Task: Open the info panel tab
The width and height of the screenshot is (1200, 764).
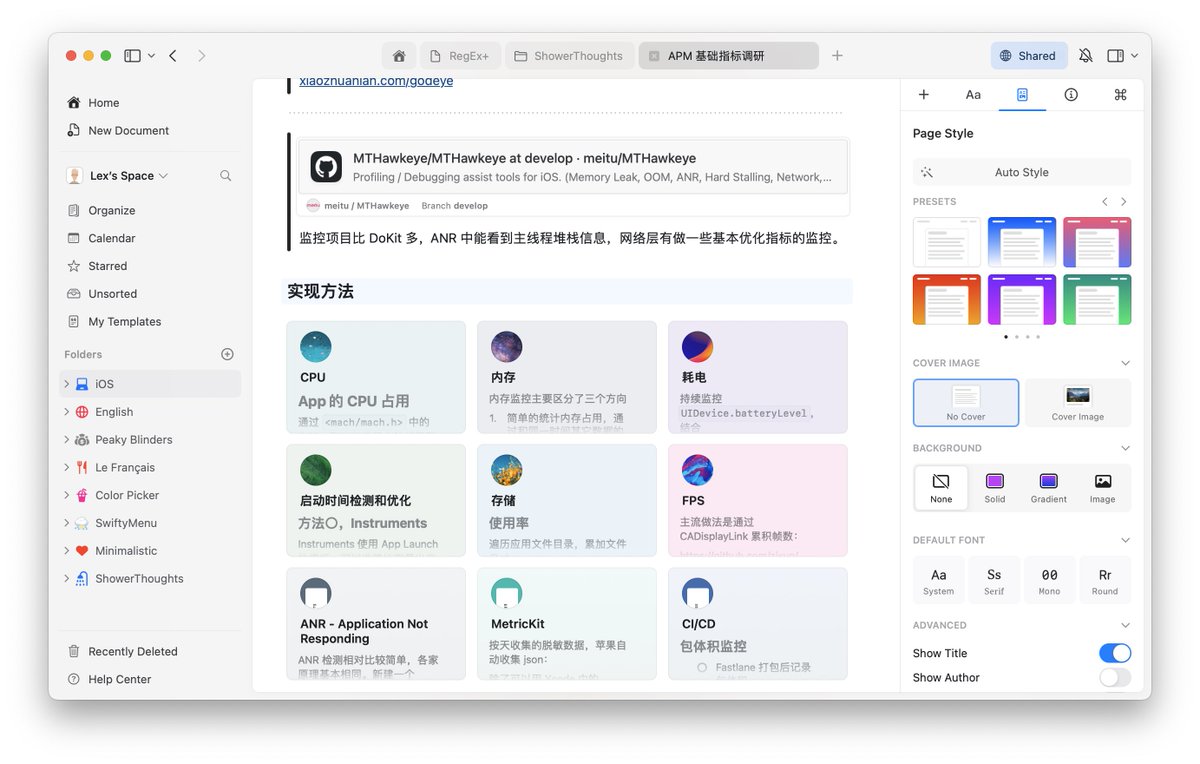Action: click(x=1071, y=95)
